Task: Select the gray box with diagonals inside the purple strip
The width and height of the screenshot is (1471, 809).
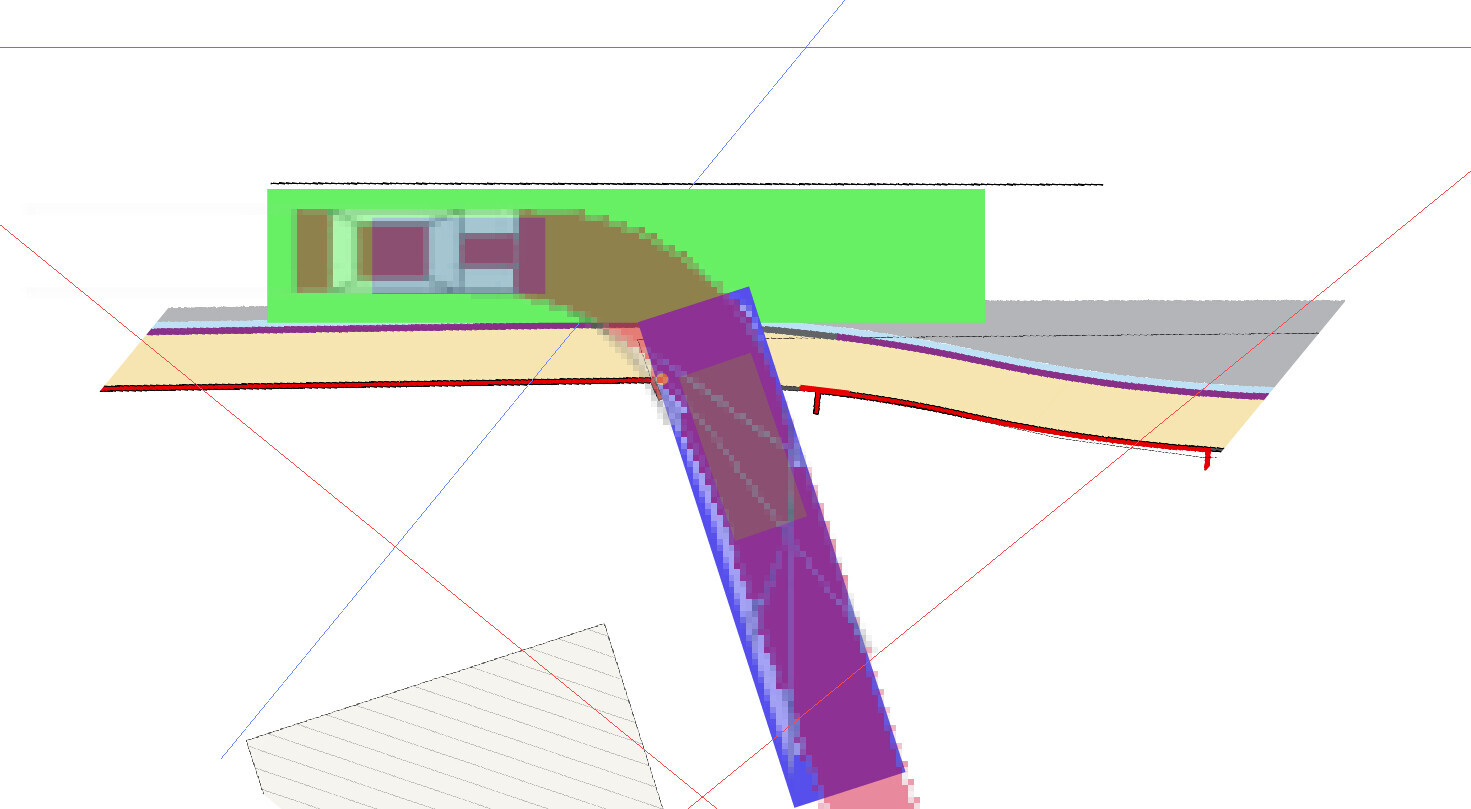Action: pos(740,445)
